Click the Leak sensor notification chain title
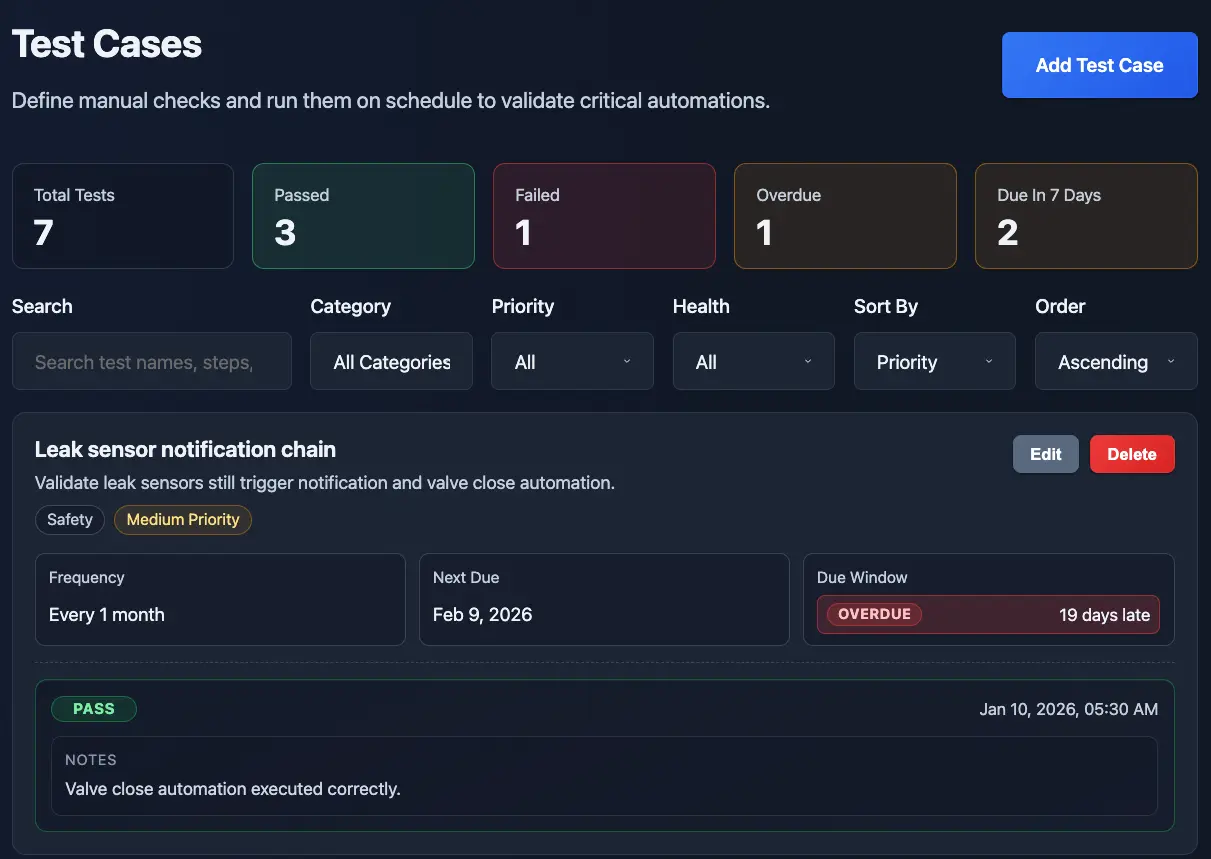 [x=185, y=450]
